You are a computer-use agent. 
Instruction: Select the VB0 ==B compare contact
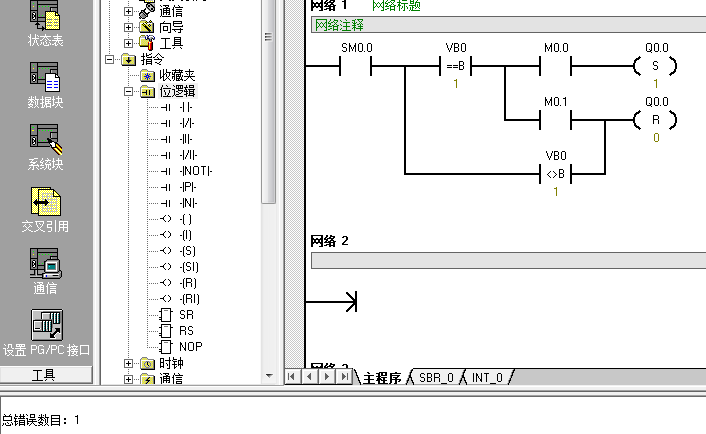click(456, 66)
